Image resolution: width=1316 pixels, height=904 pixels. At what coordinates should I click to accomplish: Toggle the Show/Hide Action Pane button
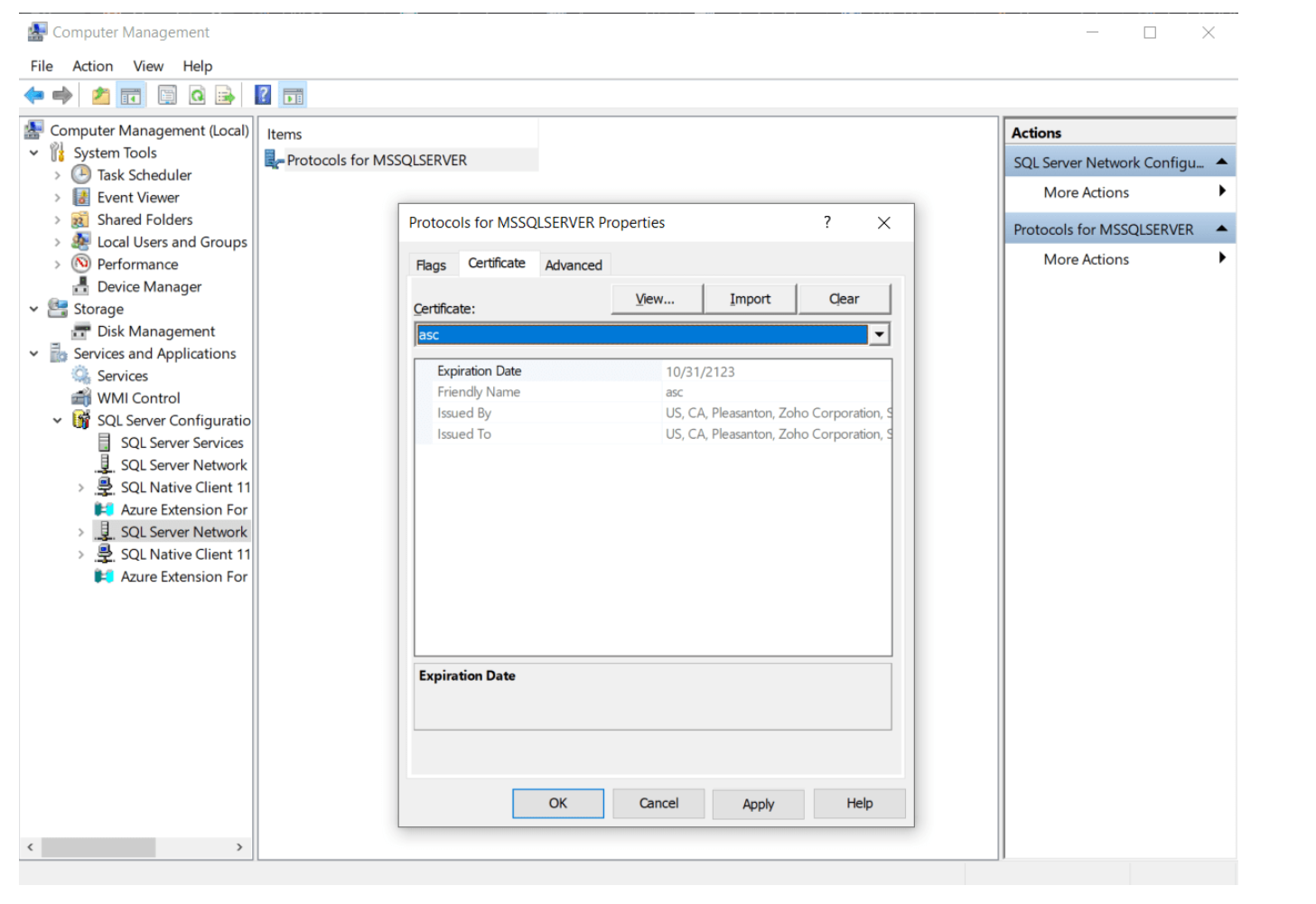[293, 95]
